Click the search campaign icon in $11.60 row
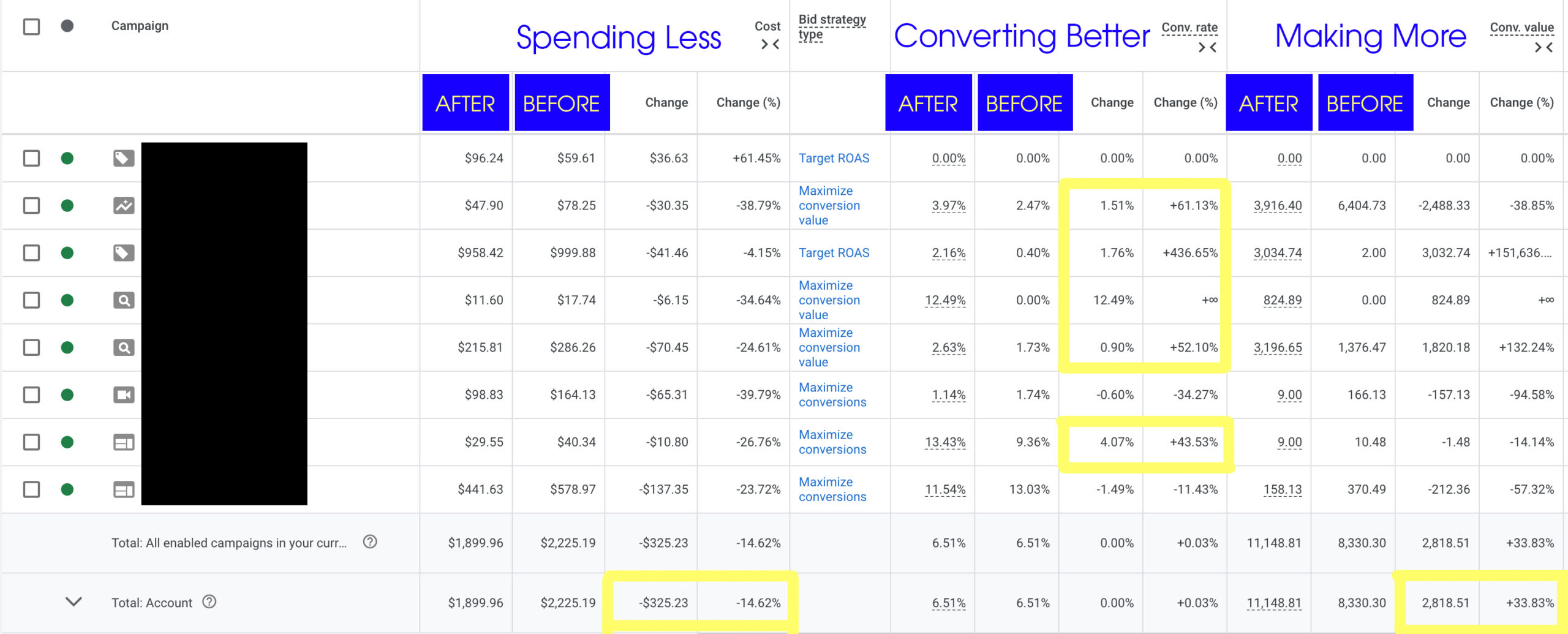 (x=124, y=301)
